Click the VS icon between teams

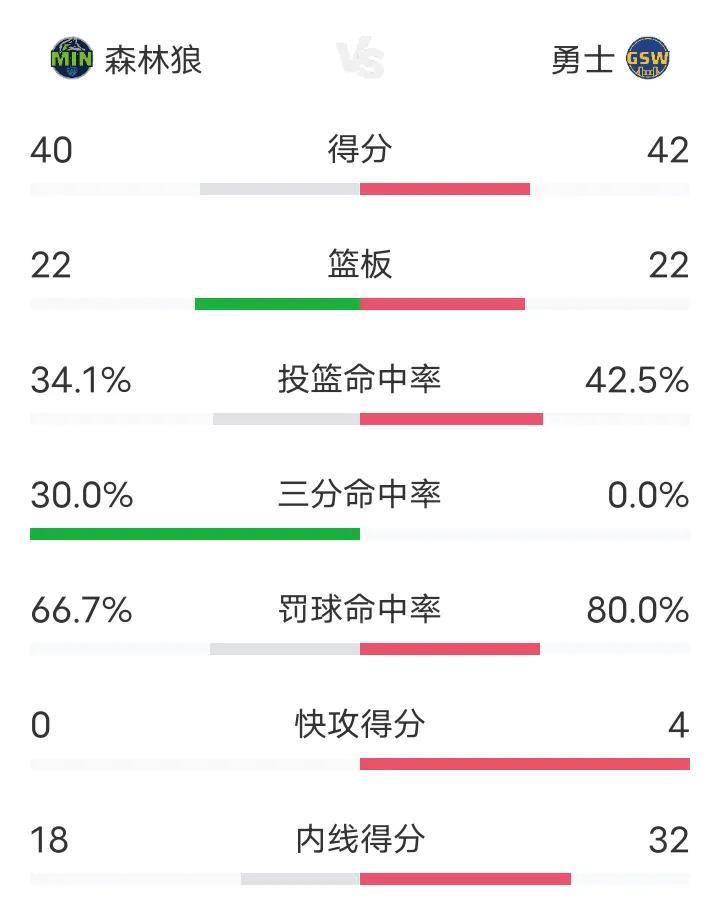click(360, 58)
